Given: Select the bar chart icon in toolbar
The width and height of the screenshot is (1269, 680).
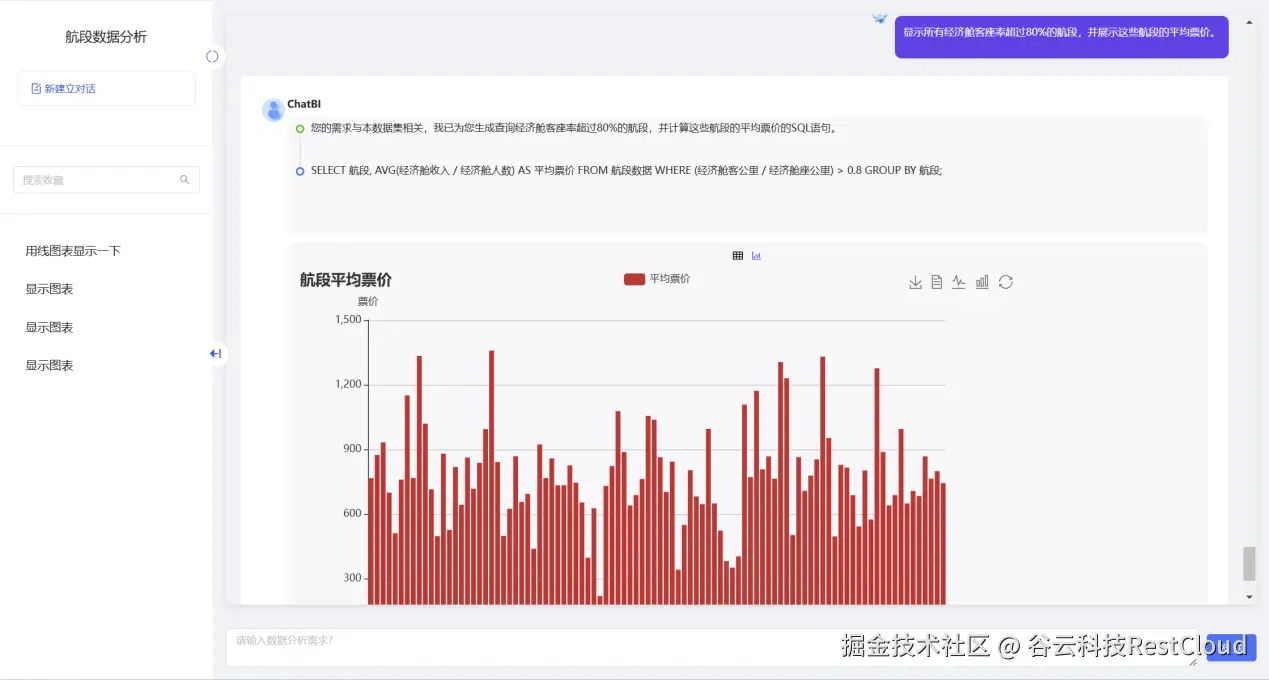Looking at the screenshot, I should pos(981,281).
